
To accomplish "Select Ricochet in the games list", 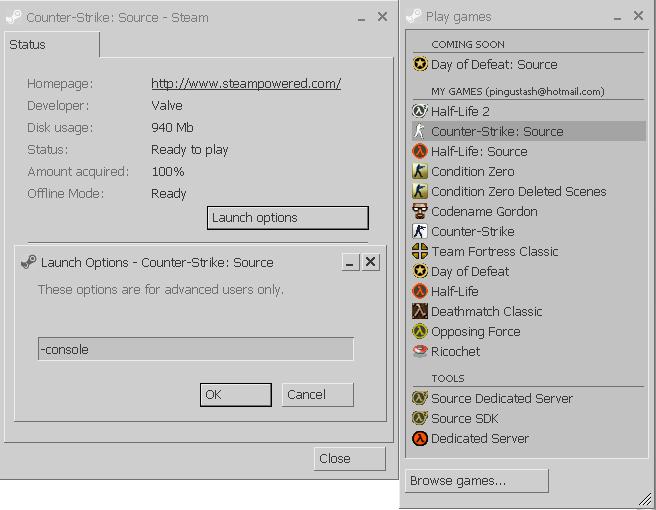I will click(528, 351).
